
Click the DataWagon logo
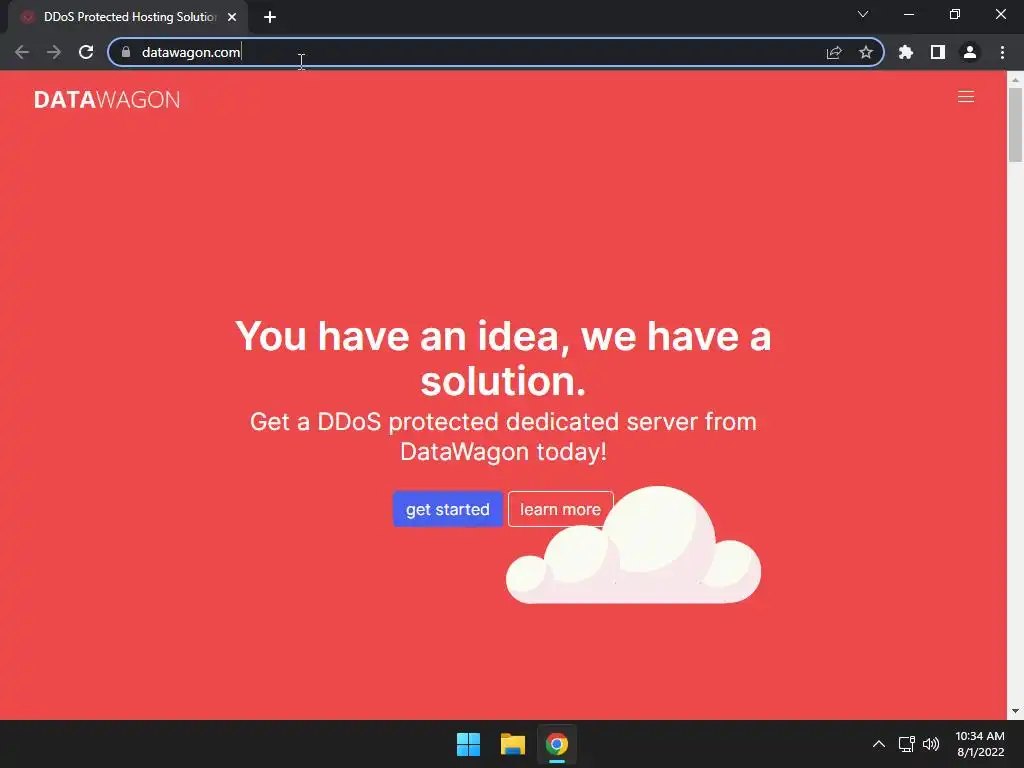point(107,99)
